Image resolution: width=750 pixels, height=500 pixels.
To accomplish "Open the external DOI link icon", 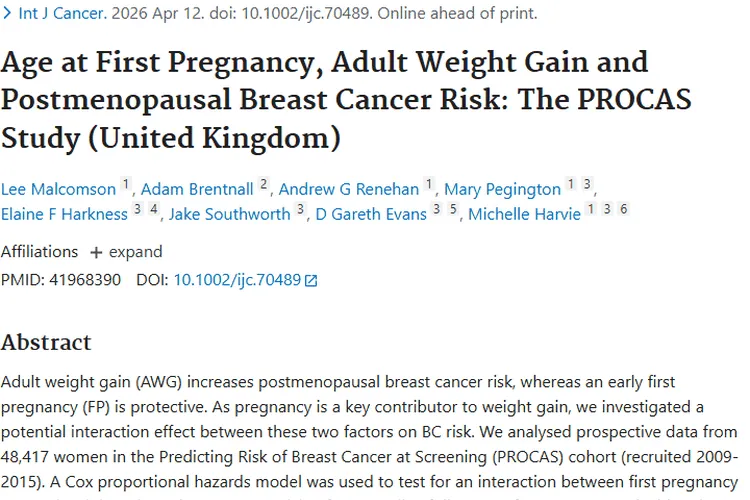I will (311, 281).
